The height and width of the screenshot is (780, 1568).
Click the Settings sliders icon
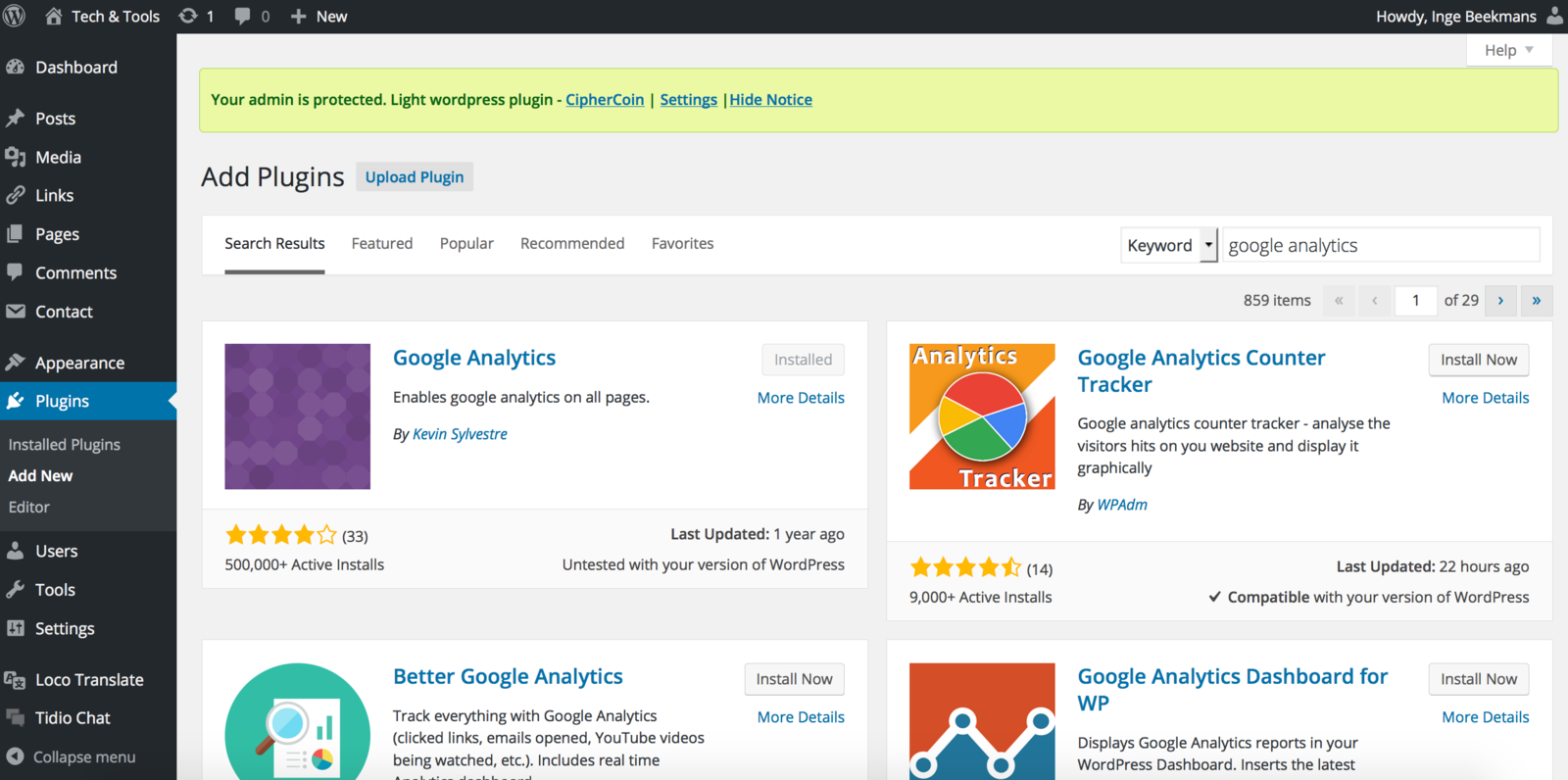tap(15, 628)
